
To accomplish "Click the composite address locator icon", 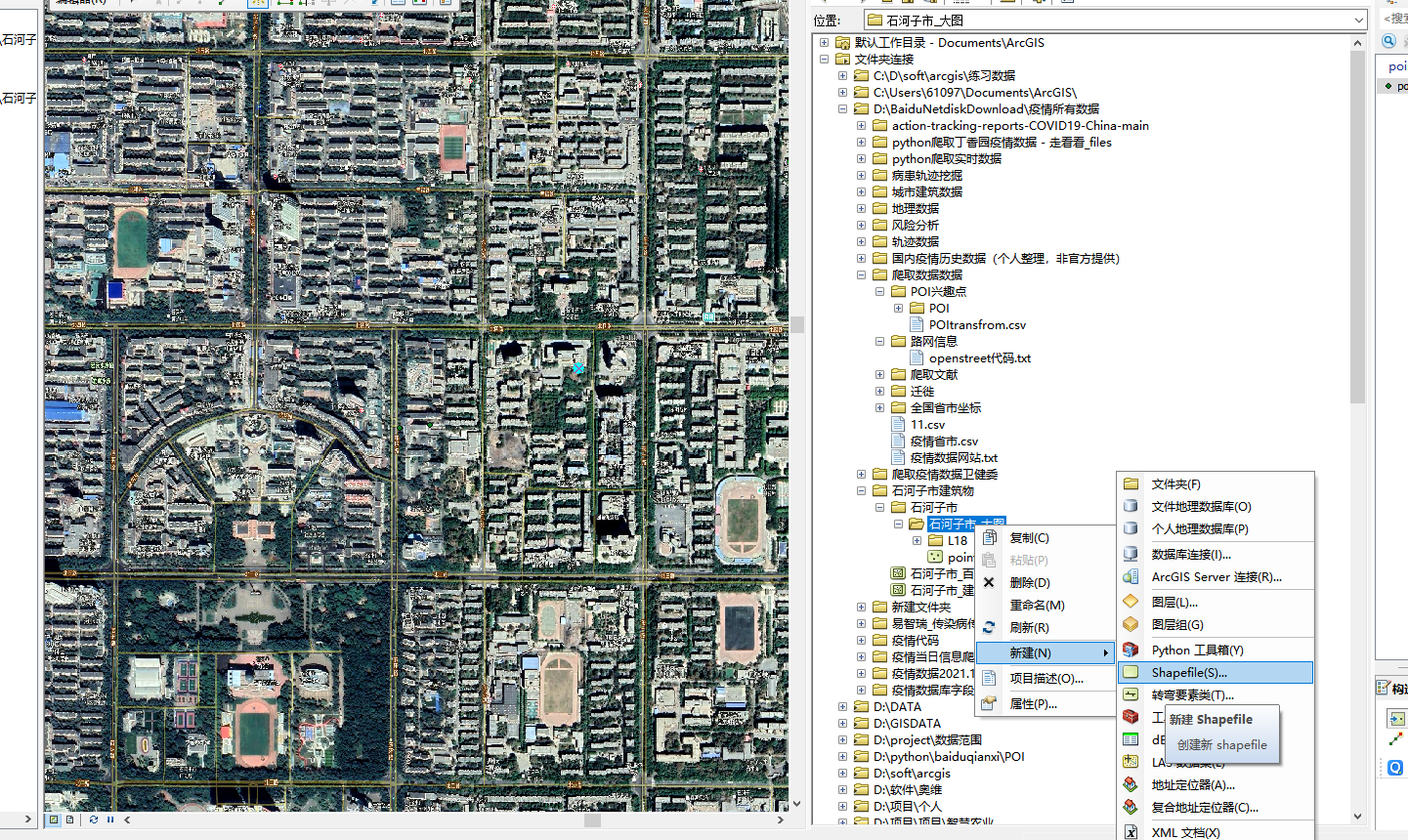I will coord(1131,807).
